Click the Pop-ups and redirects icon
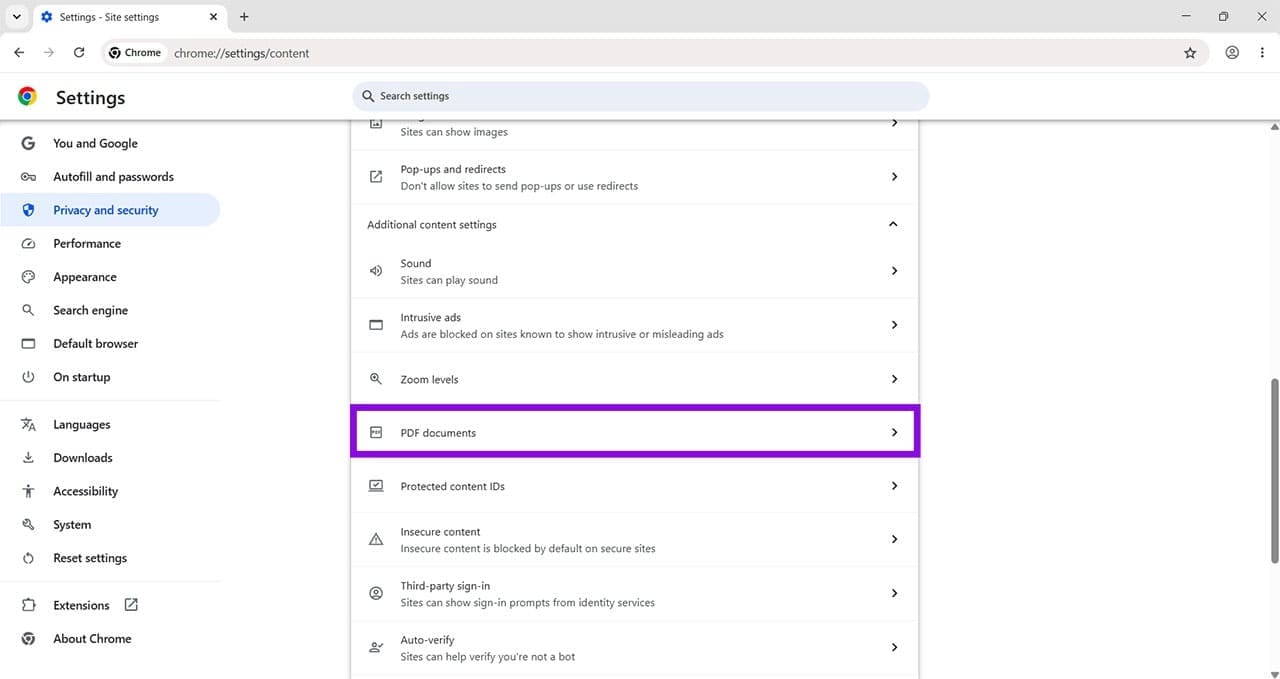The image size is (1280, 679). pos(376,177)
